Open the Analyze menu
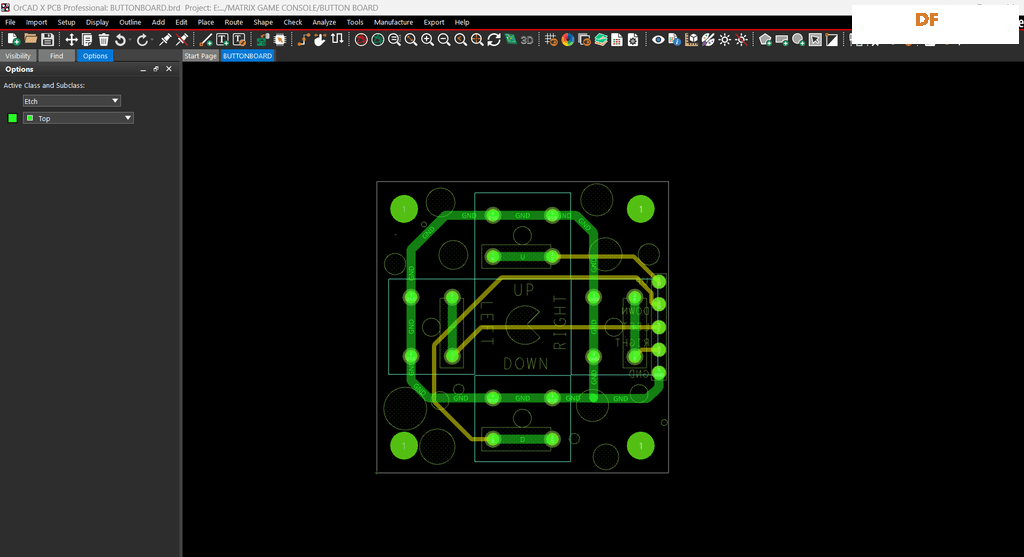Viewport: 1024px width, 557px height. [324, 22]
